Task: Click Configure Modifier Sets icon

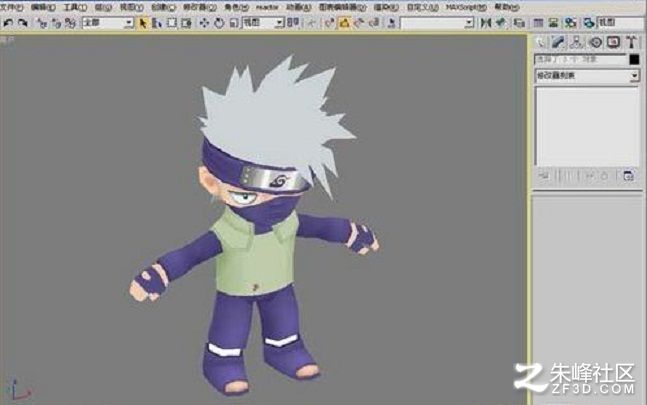Action: [628, 176]
